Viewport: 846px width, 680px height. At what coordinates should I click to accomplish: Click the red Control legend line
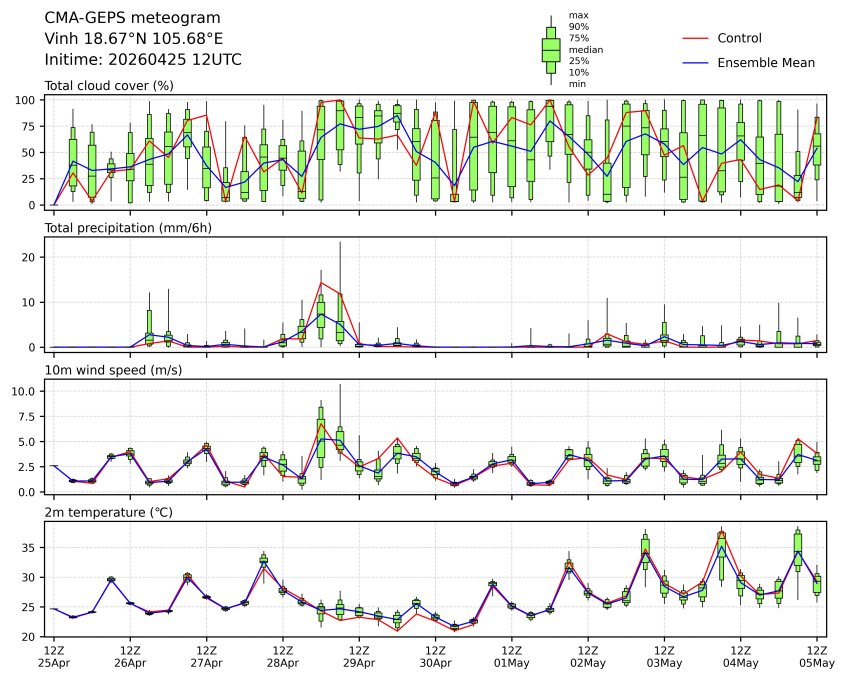696,38
